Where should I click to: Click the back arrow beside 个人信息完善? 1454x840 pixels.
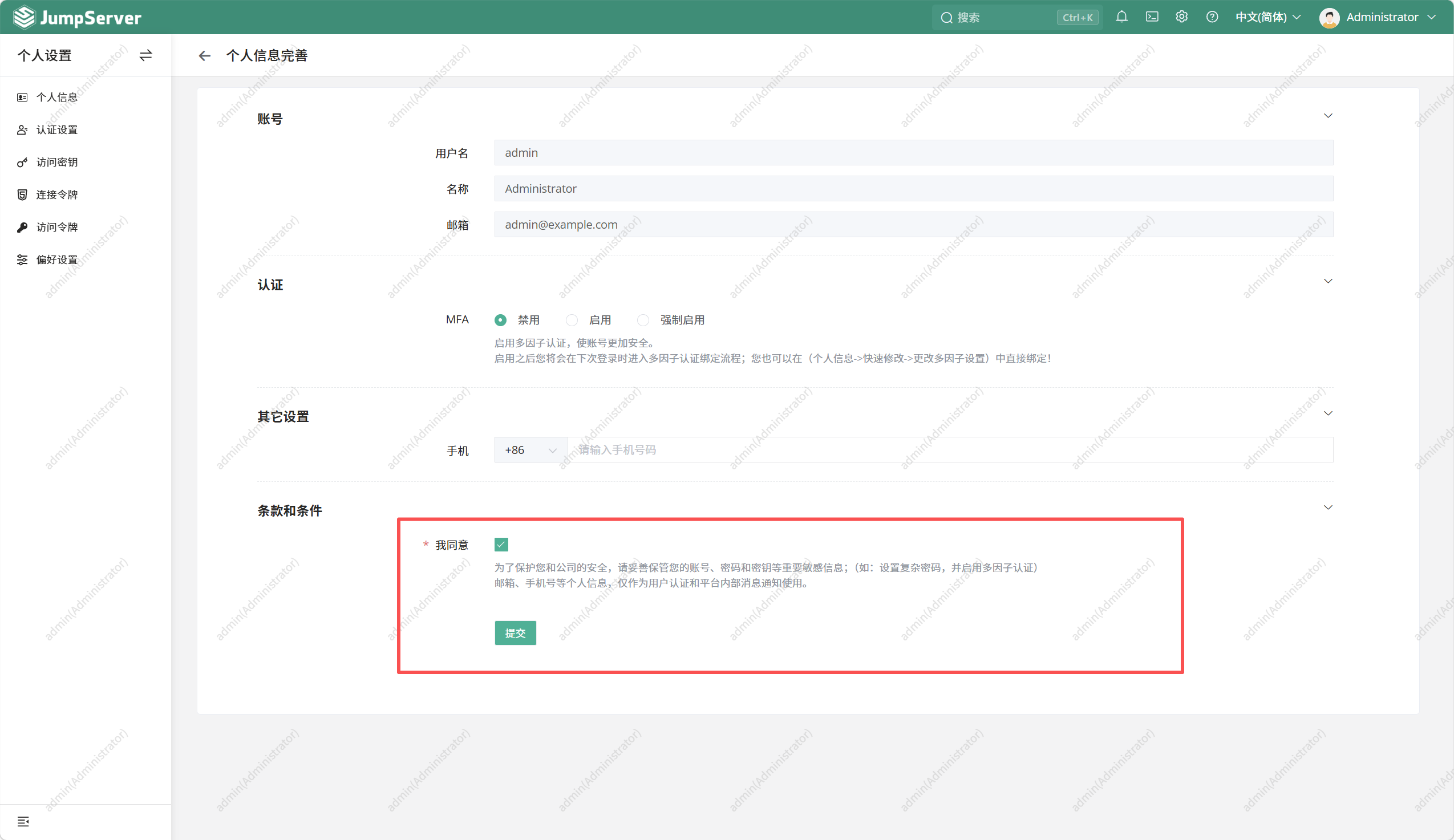point(204,56)
